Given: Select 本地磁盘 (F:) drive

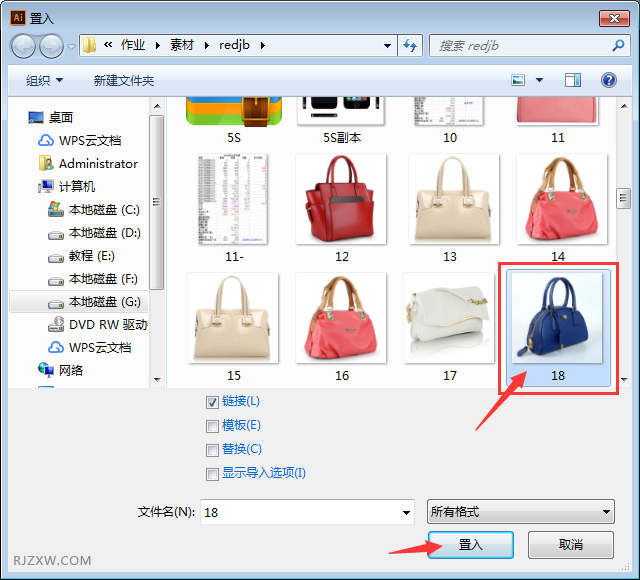Looking at the screenshot, I should 92,279.
